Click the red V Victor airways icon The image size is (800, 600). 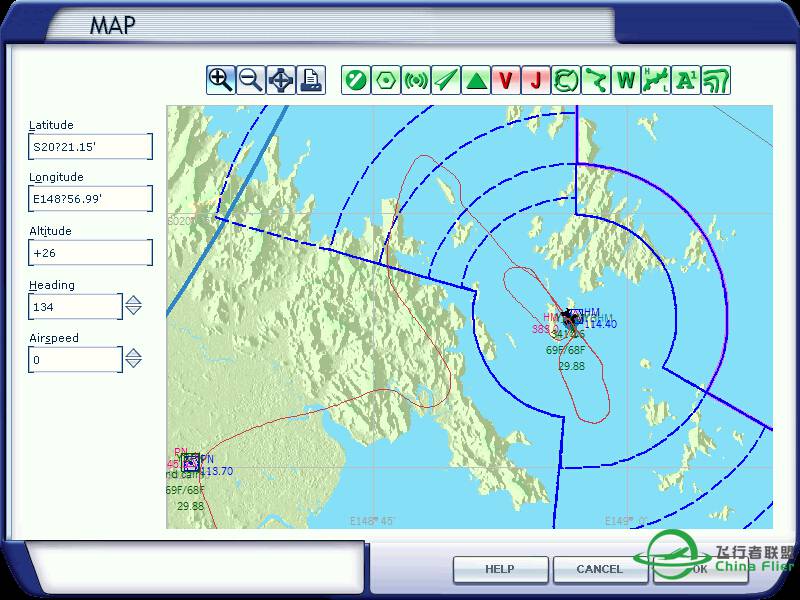[x=506, y=80]
